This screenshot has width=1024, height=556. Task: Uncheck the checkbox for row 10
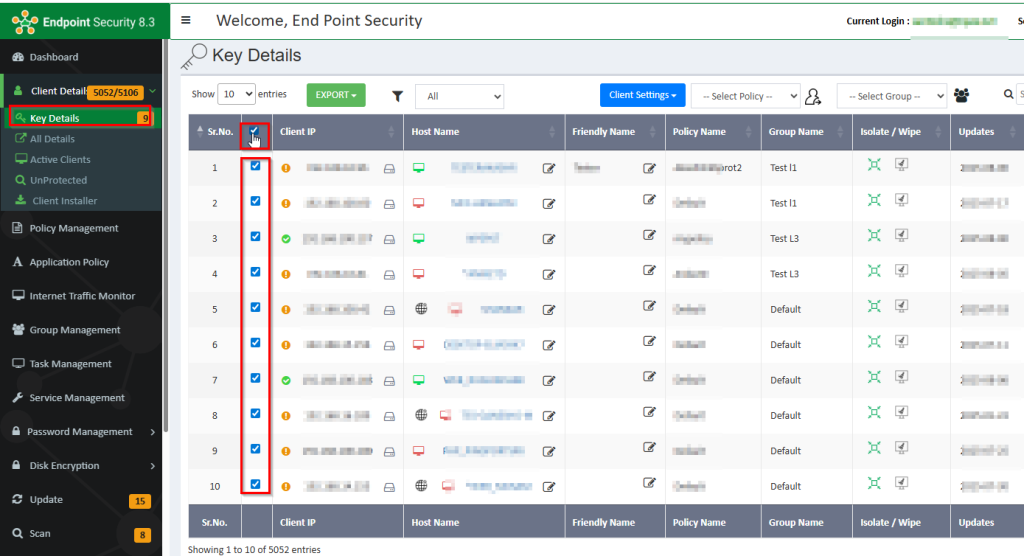coord(255,484)
